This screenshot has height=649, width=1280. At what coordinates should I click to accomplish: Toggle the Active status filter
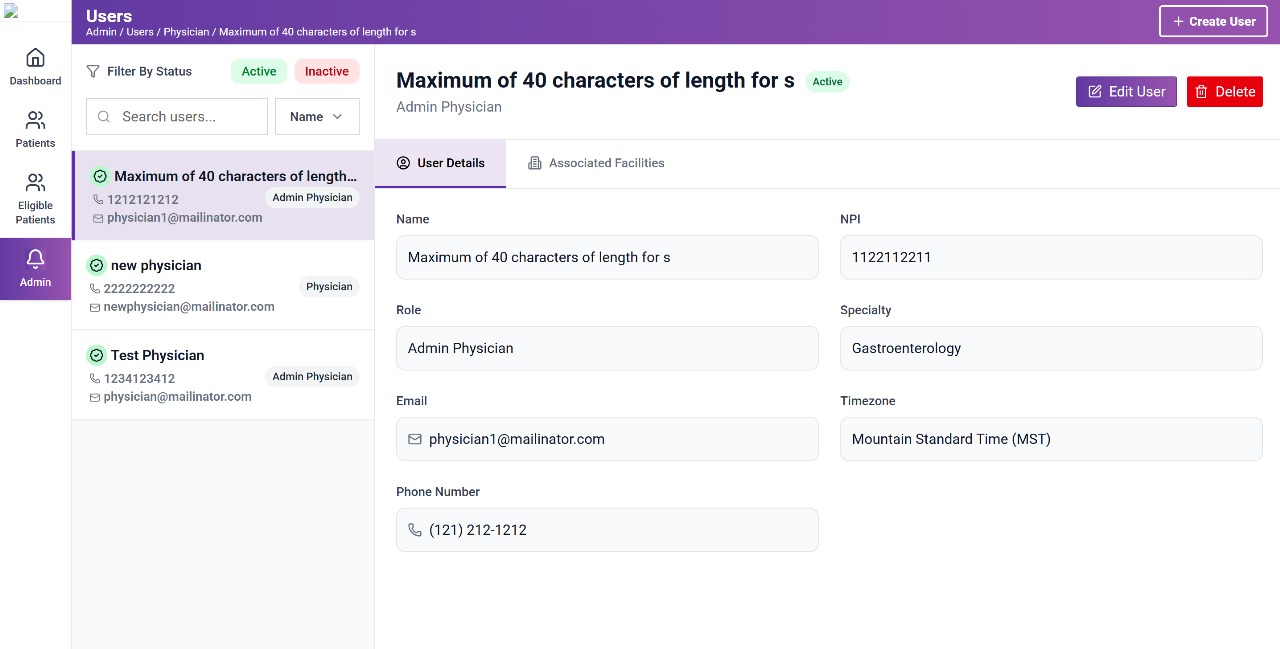coord(259,71)
